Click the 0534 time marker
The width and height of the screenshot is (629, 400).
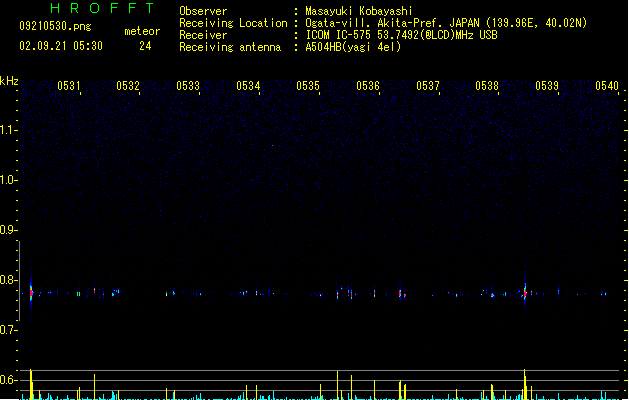248,86
